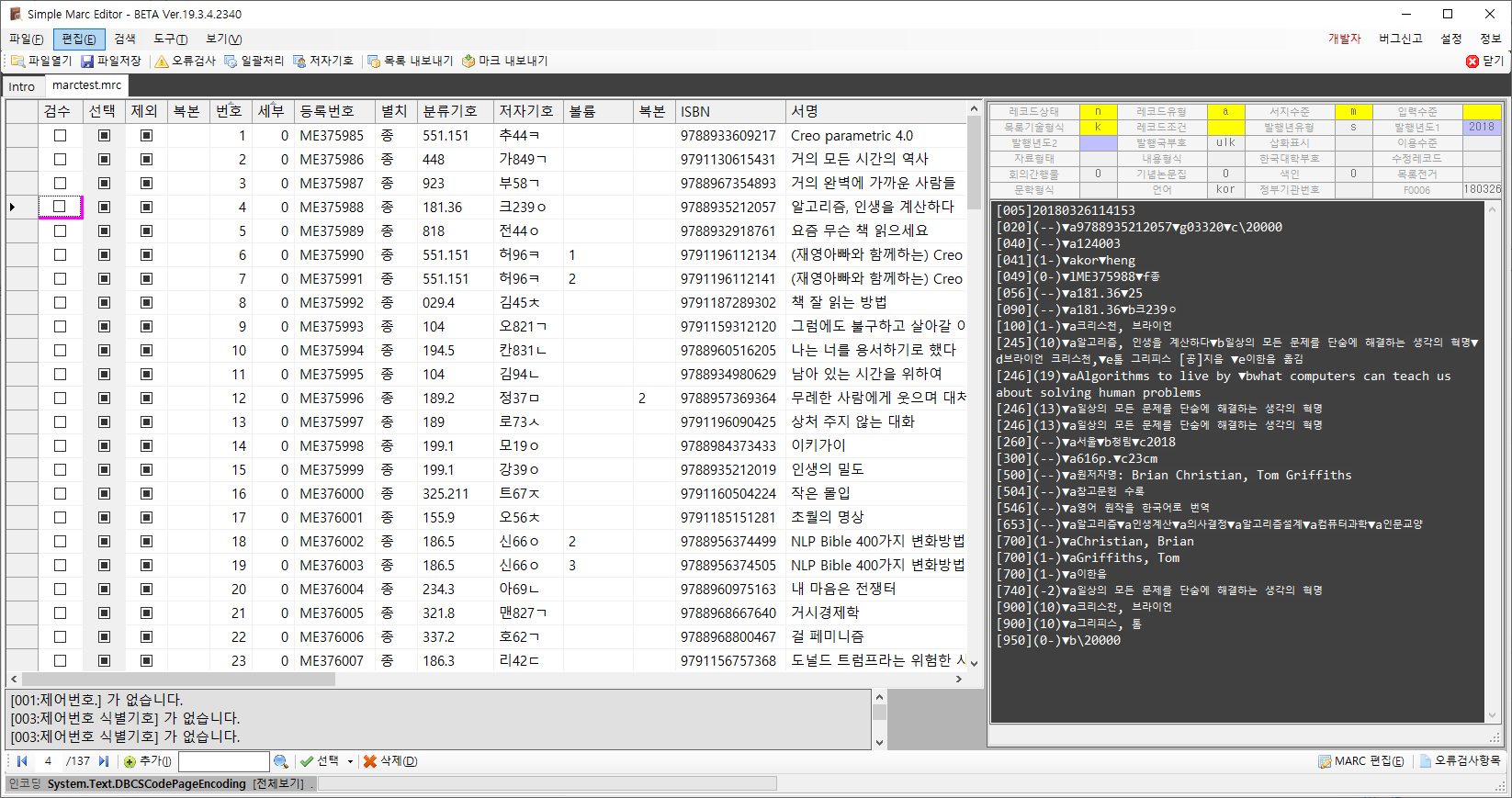Delete the record with 삭제
Image resolution: width=1512 pixels, height=798 pixels.
coord(390,761)
